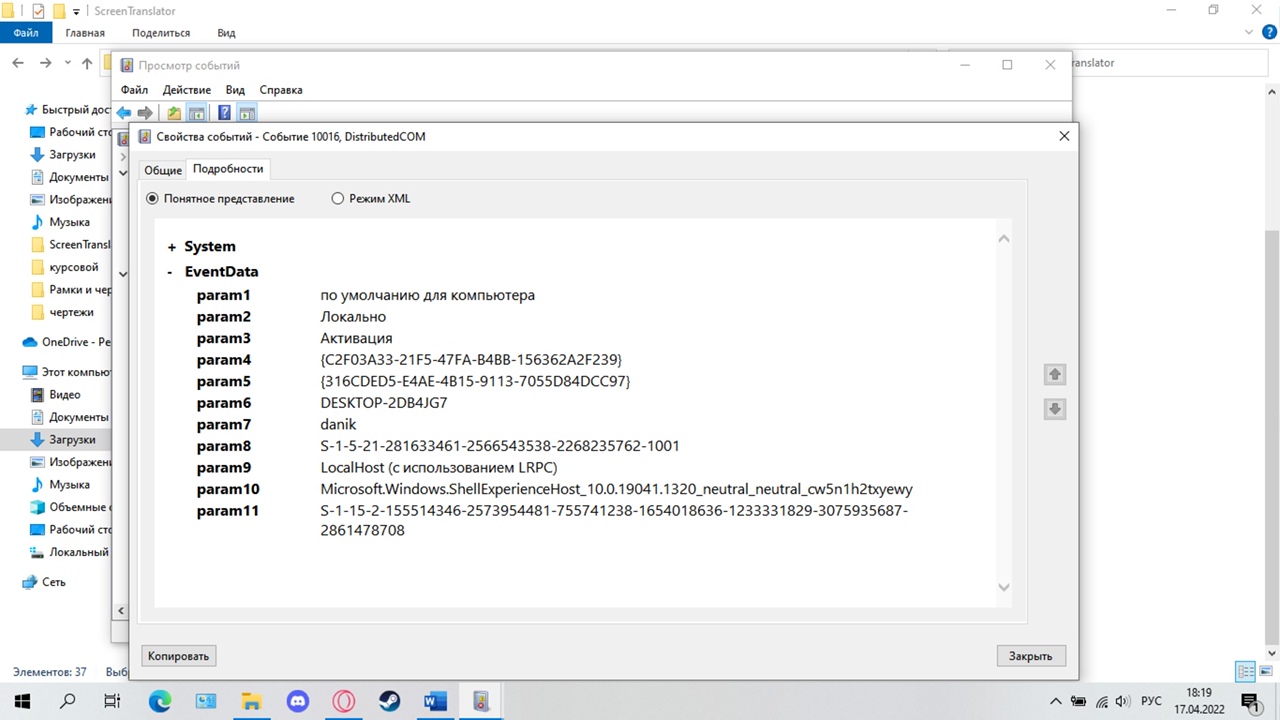1280x720 pixels.
Task: Click the back navigation arrow in Event Viewer toolbar
Action: pos(123,112)
